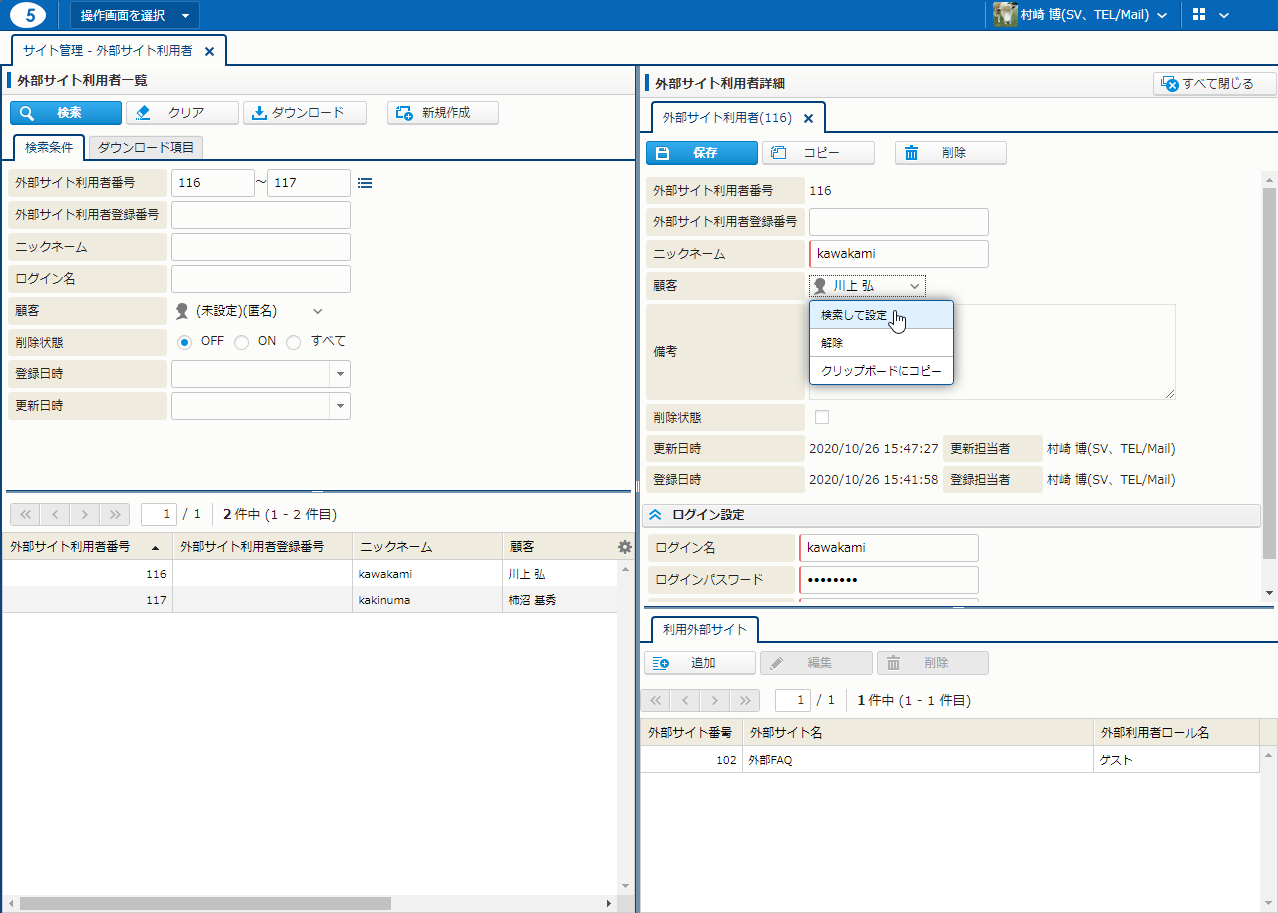Click the ニックネーム field in search conditions
The height and width of the screenshot is (913, 1278).
[261, 247]
